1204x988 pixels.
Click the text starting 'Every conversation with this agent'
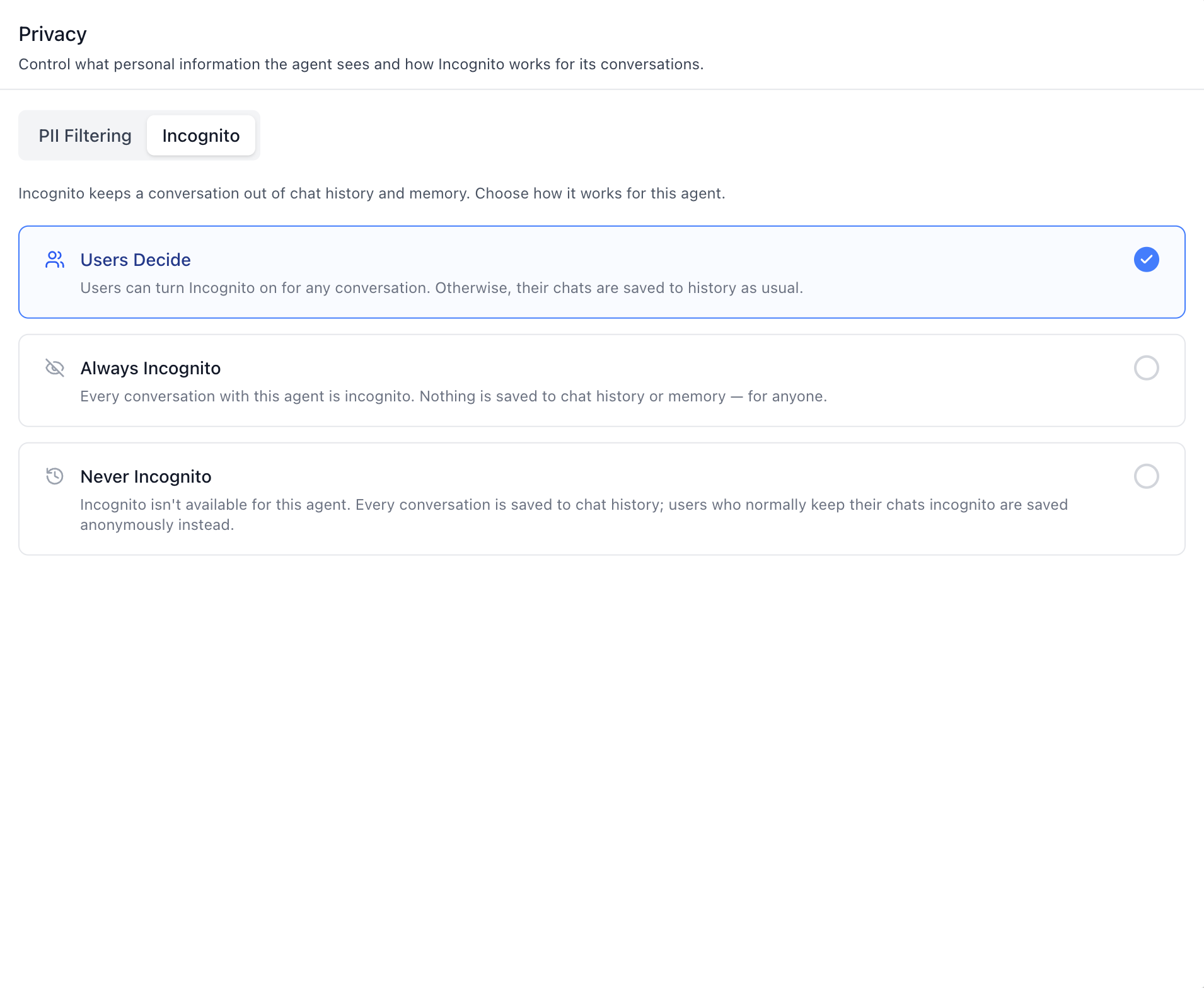click(x=453, y=396)
